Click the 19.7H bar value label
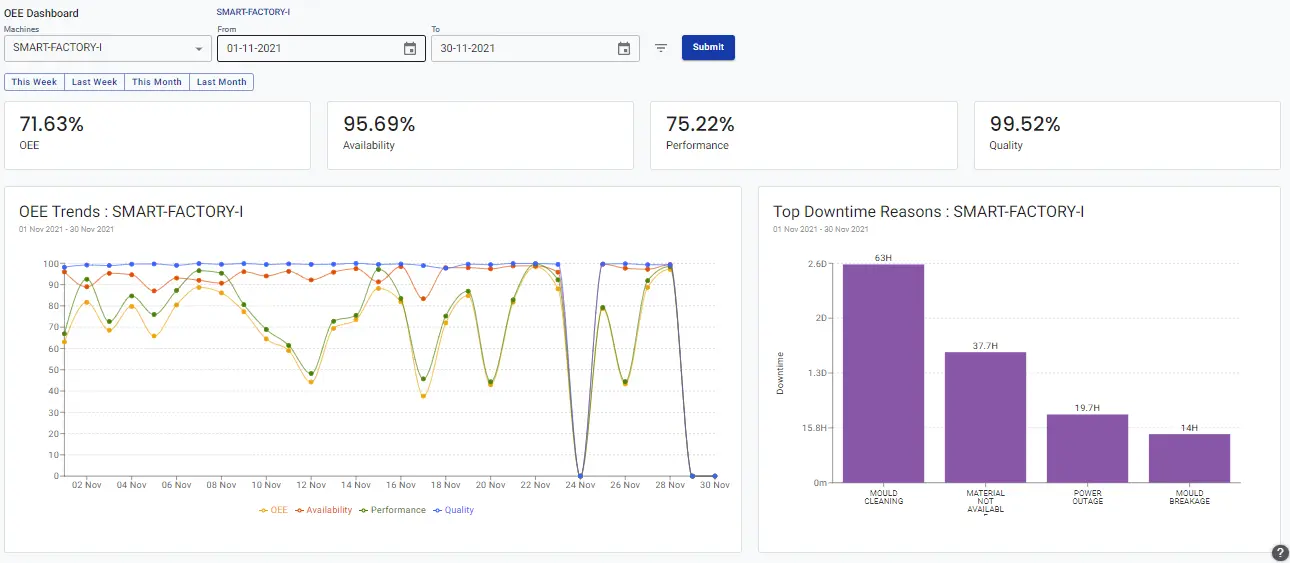 tap(1087, 408)
